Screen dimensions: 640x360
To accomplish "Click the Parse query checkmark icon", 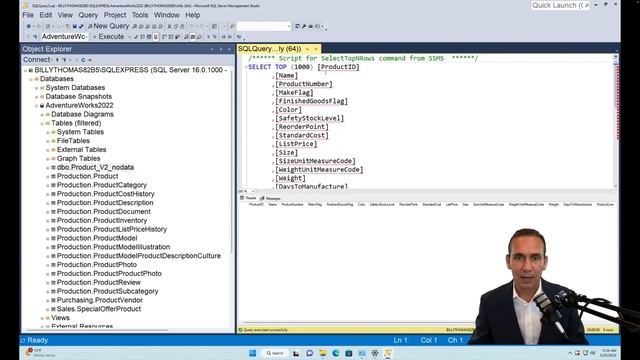I will [136, 37].
